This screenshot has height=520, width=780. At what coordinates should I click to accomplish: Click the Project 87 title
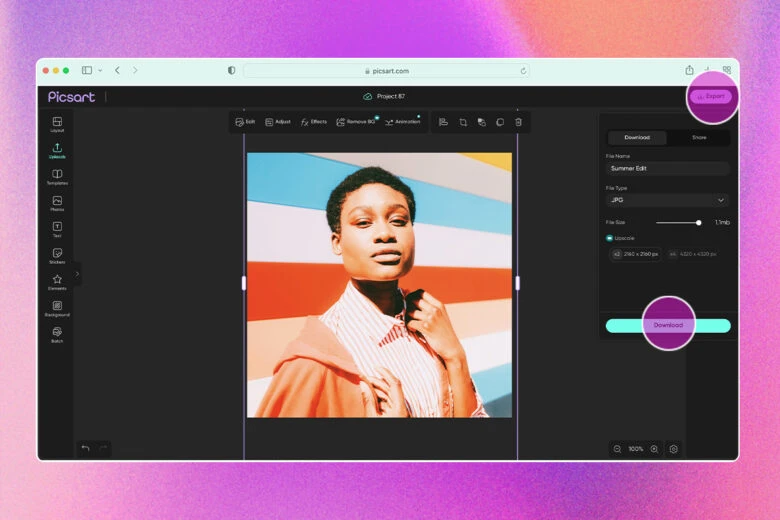click(390, 97)
